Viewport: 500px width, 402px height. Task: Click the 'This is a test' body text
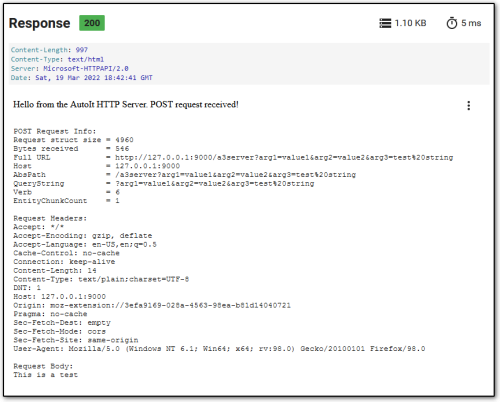(45, 375)
